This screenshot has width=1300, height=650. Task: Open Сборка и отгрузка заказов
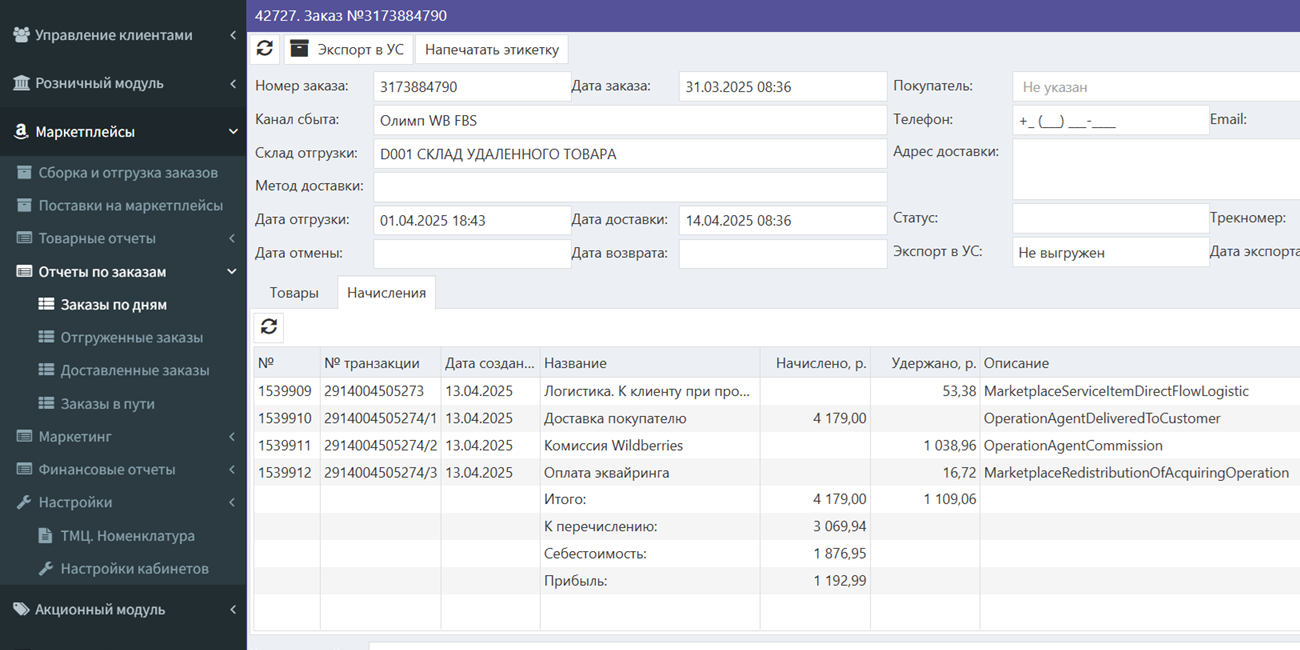[128, 172]
